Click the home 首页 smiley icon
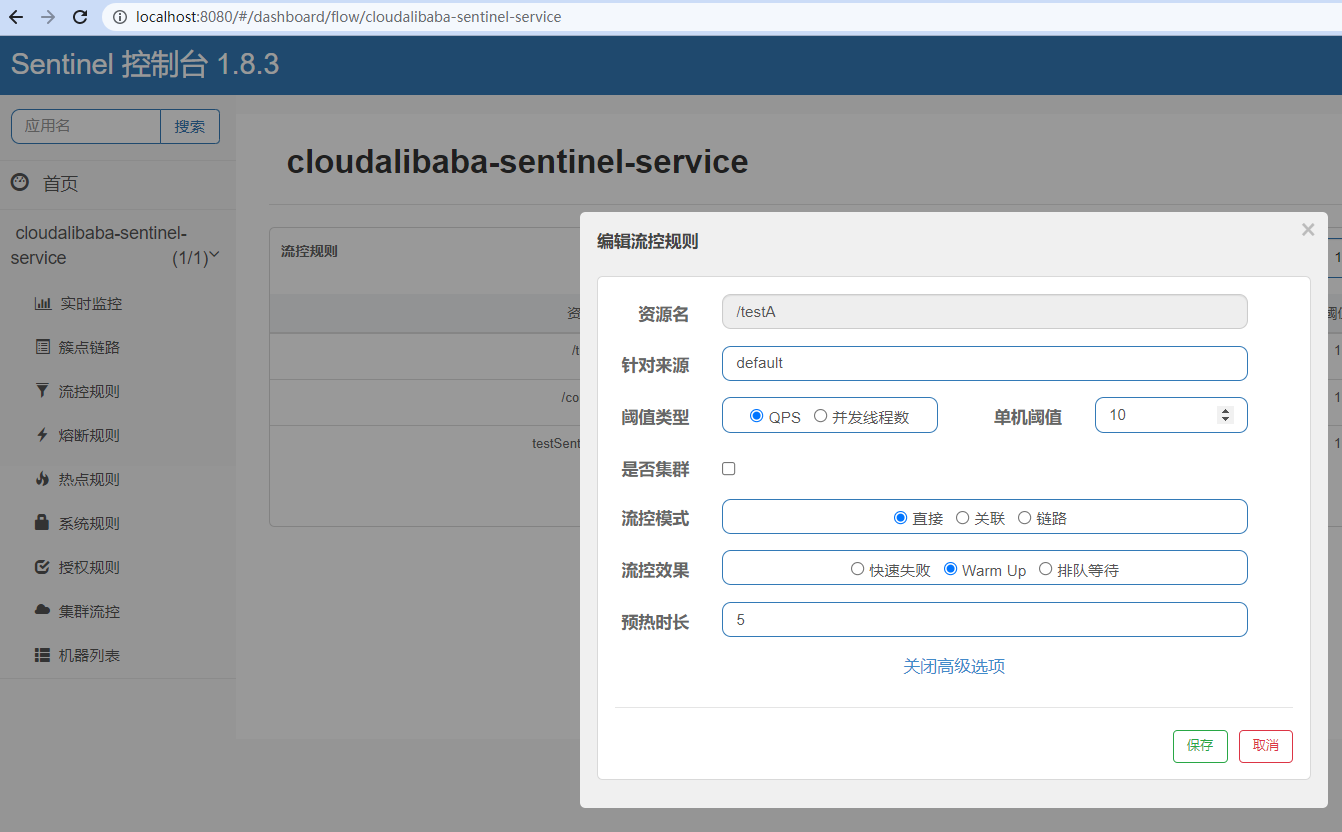 pyautogui.click(x=20, y=182)
